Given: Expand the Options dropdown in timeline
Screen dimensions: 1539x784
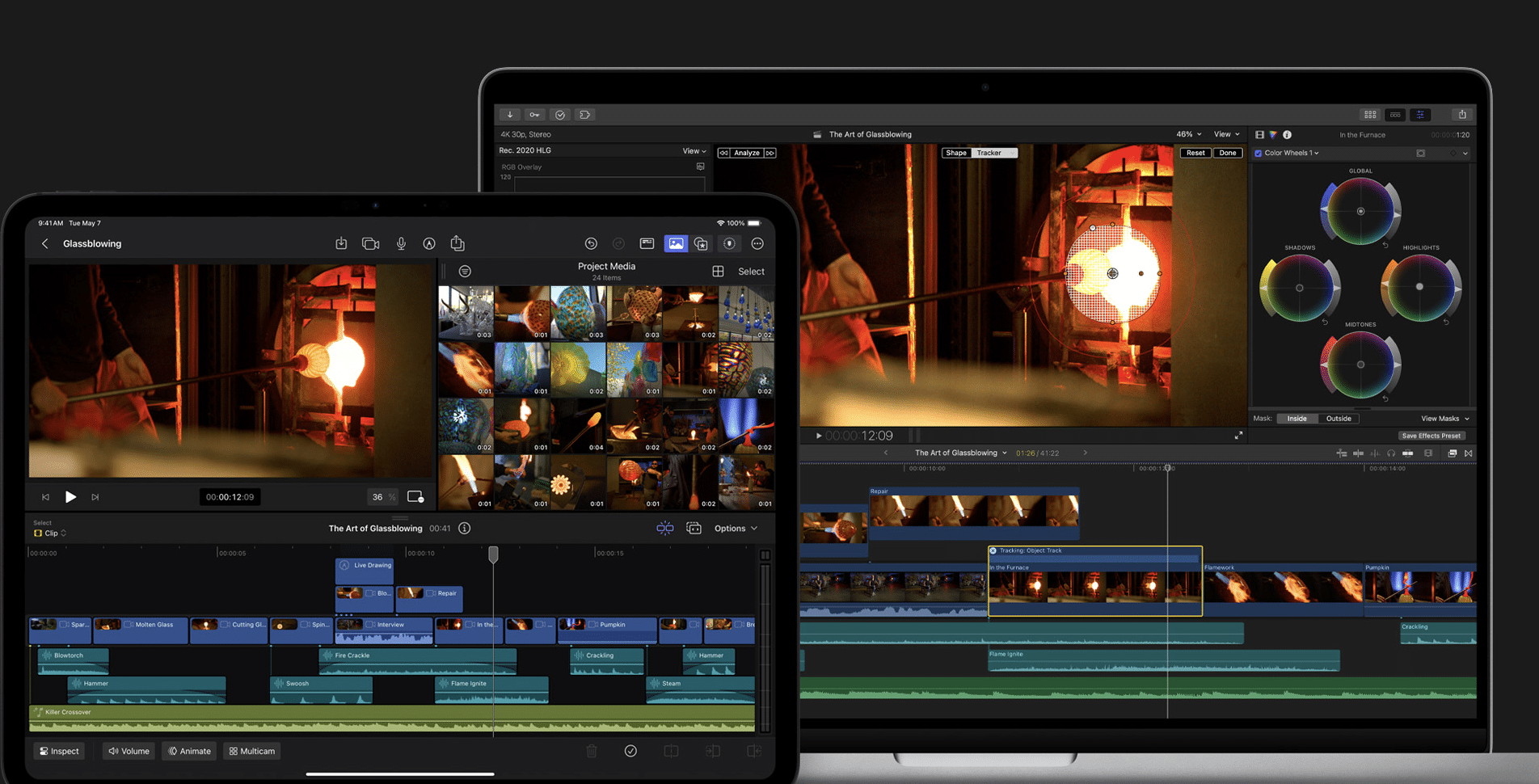Looking at the screenshot, I should point(736,529).
